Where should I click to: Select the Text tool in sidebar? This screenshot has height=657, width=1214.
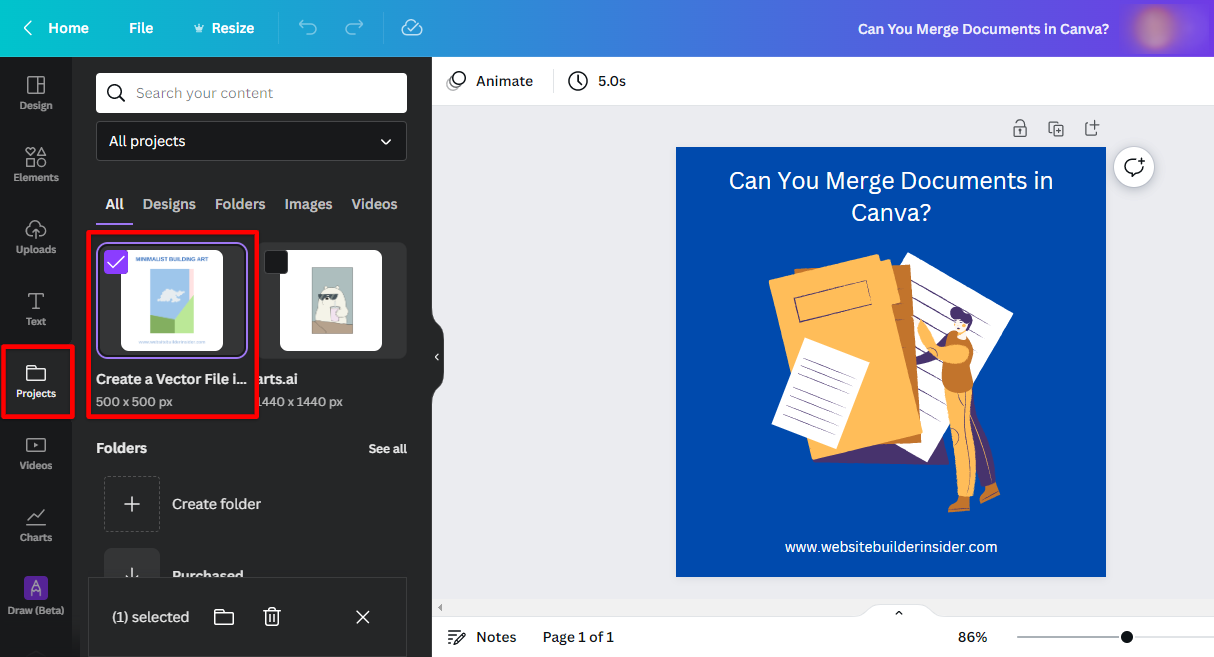coord(36,308)
